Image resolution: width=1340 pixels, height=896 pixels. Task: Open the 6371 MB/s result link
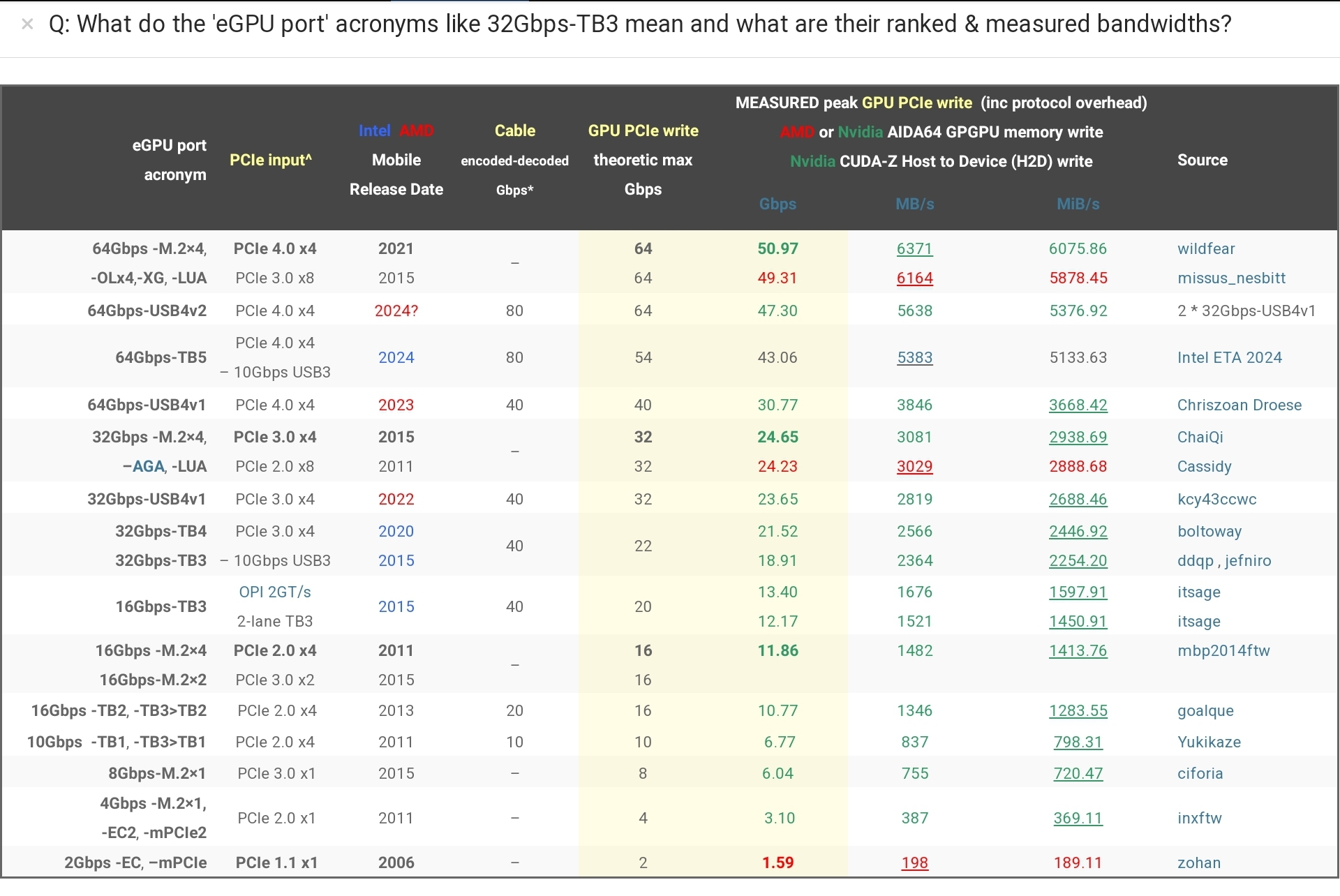pyautogui.click(x=914, y=249)
